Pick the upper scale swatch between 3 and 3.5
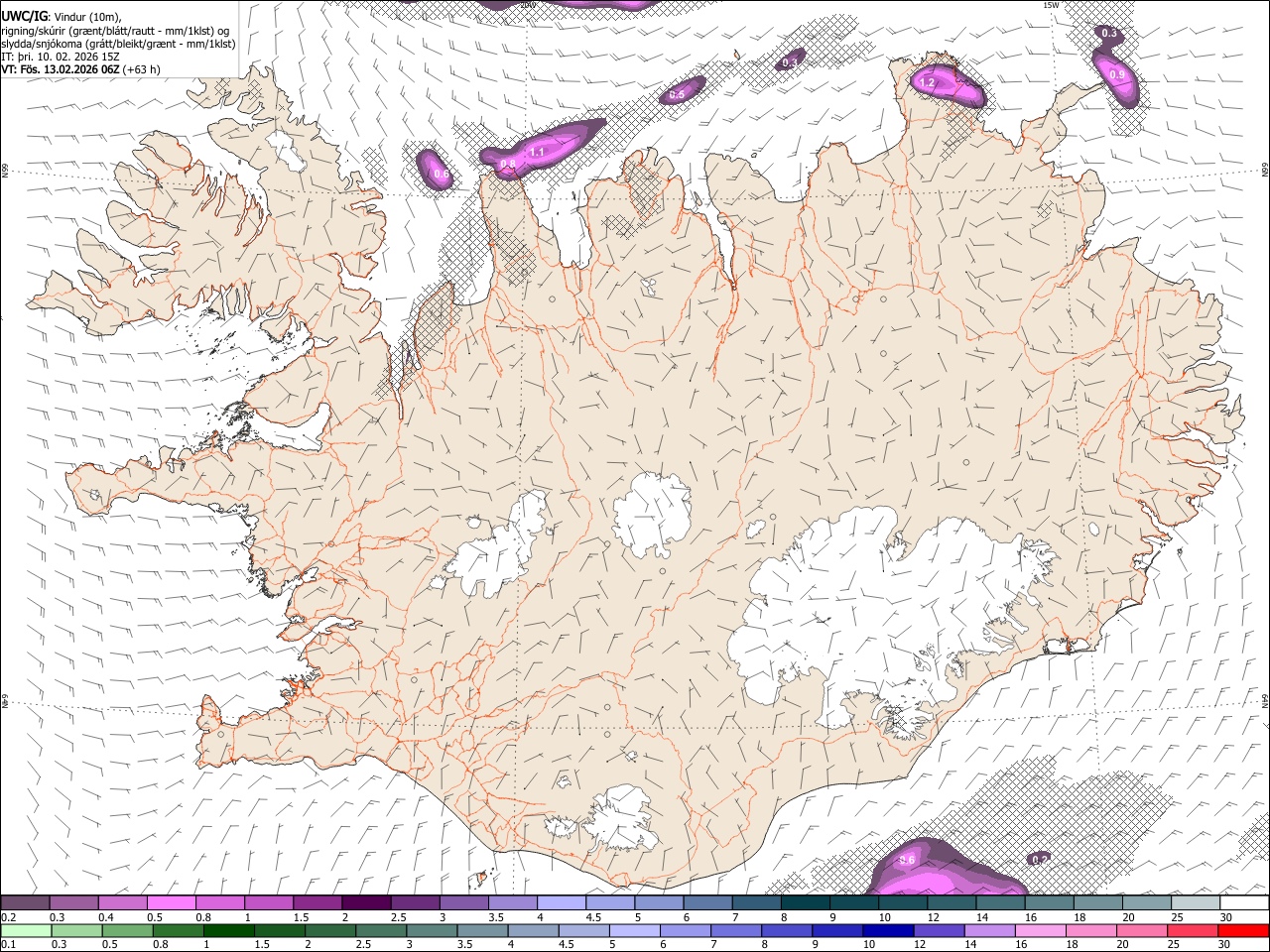The height and width of the screenshot is (952, 1270). tap(463, 902)
